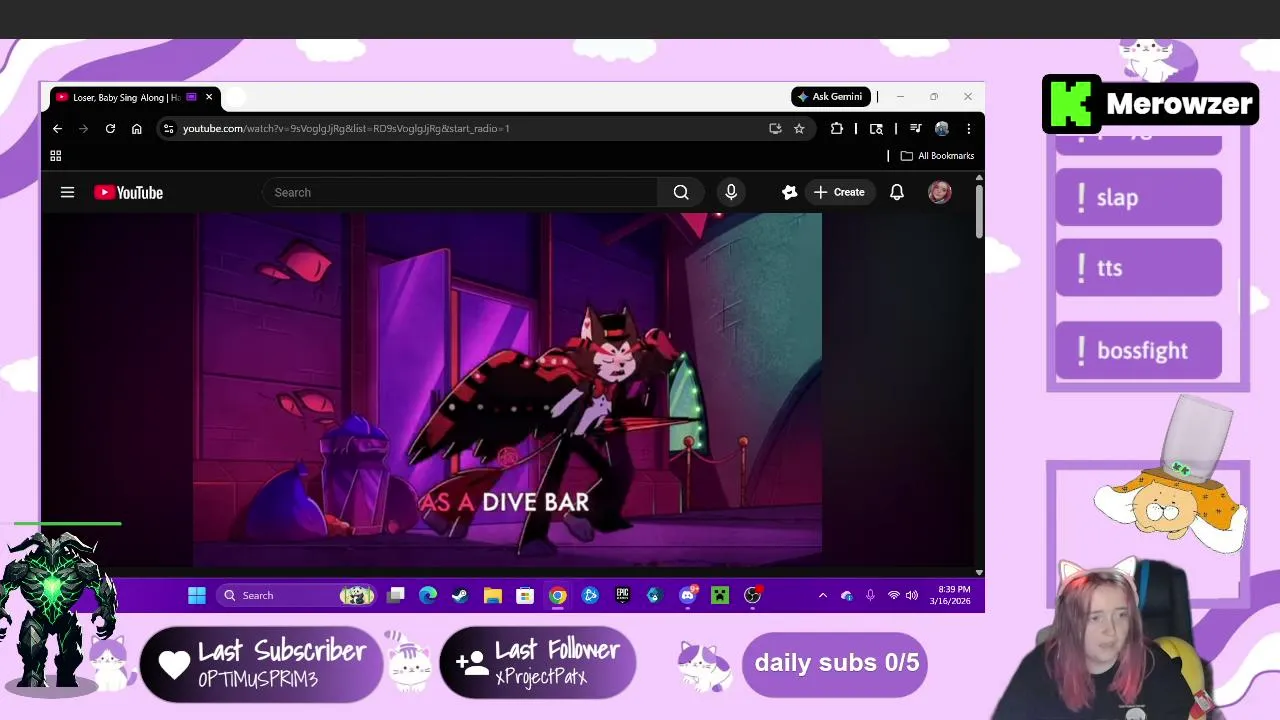This screenshot has width=1280, height=720.
Task: Click the YouTube search magnifier button
Action: click(x=681, y=192)
